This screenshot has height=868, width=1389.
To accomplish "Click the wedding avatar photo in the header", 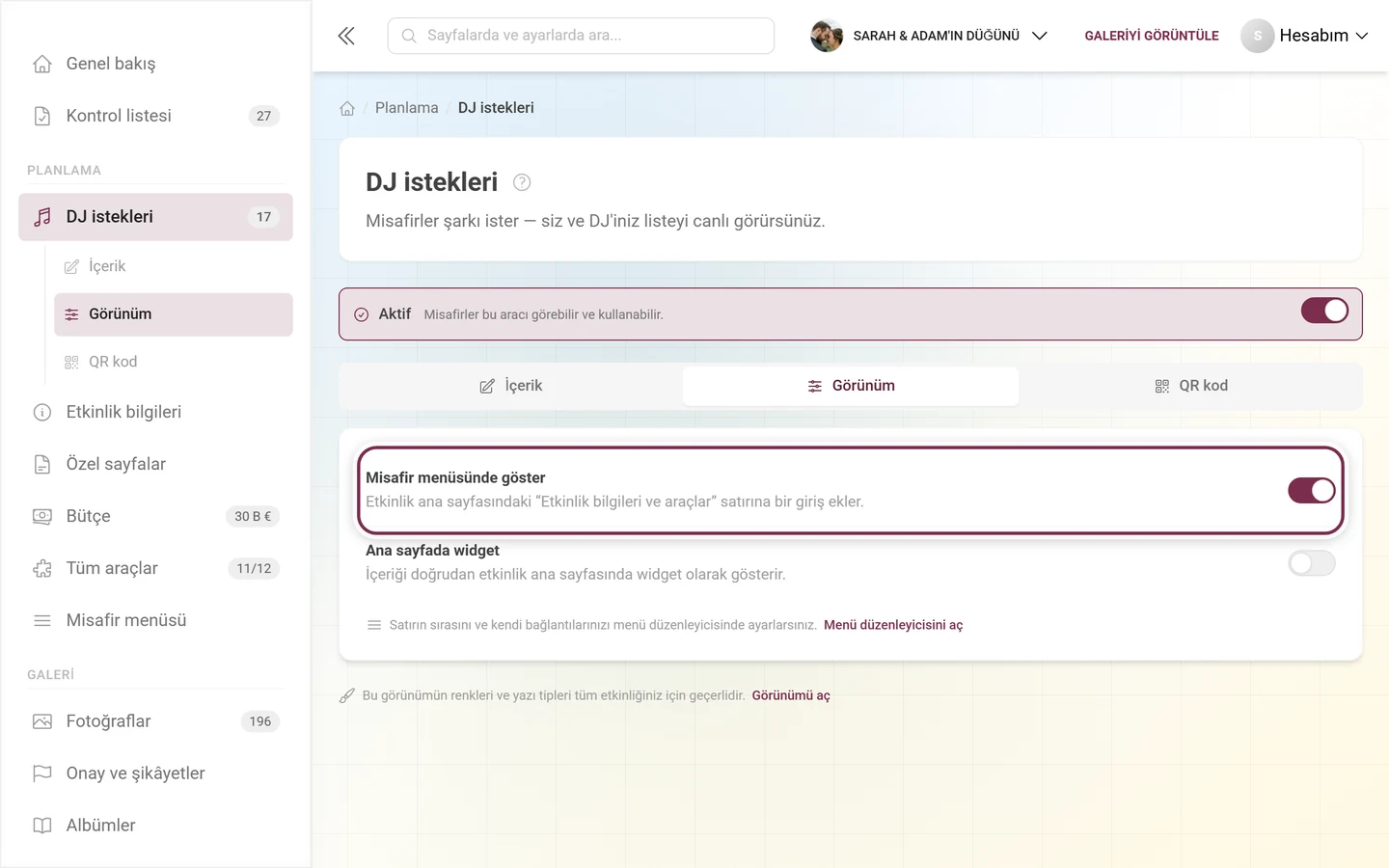I will tap(827, 36).
